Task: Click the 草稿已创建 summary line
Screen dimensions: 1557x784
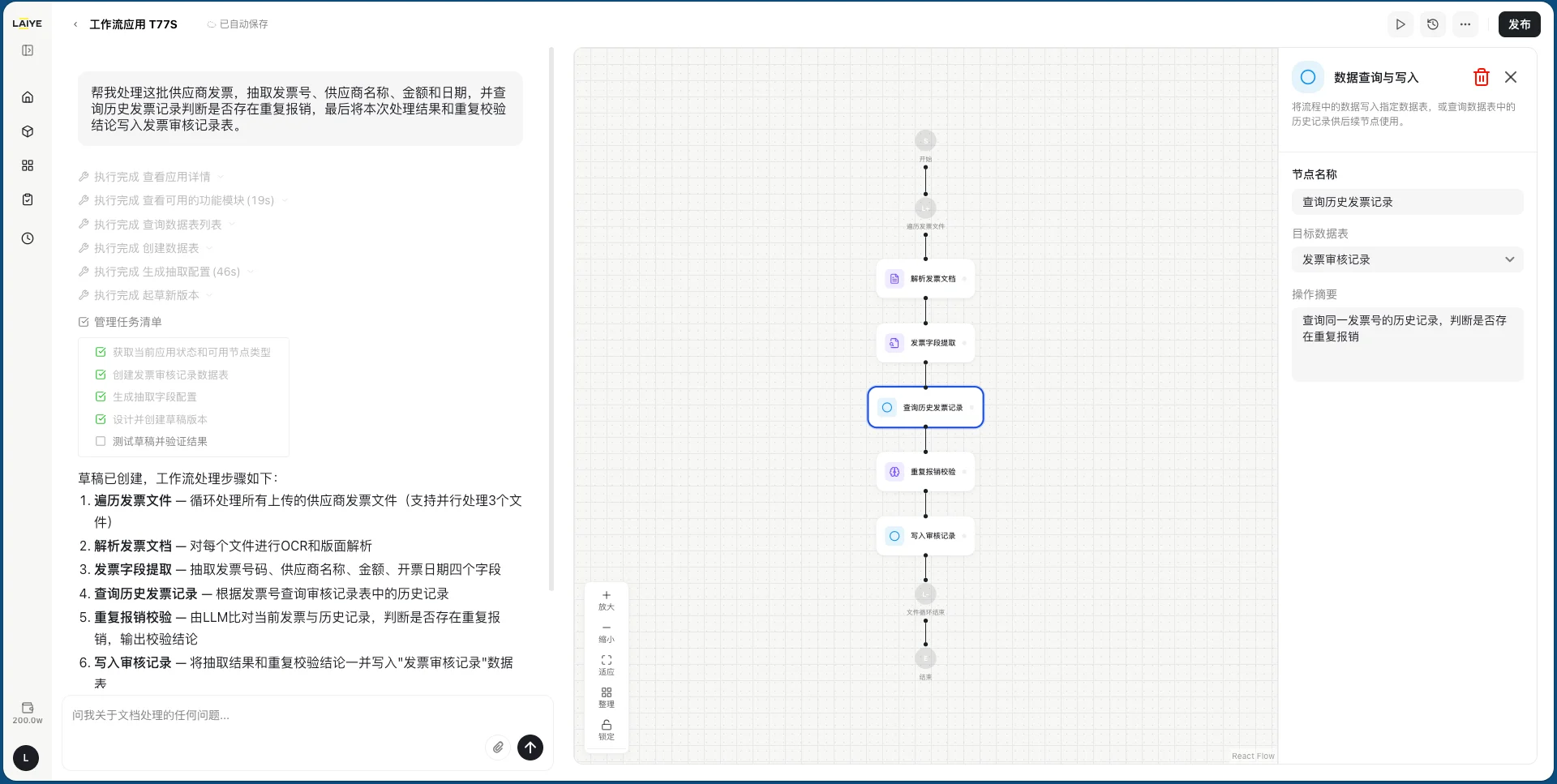Action: [178, 478]
